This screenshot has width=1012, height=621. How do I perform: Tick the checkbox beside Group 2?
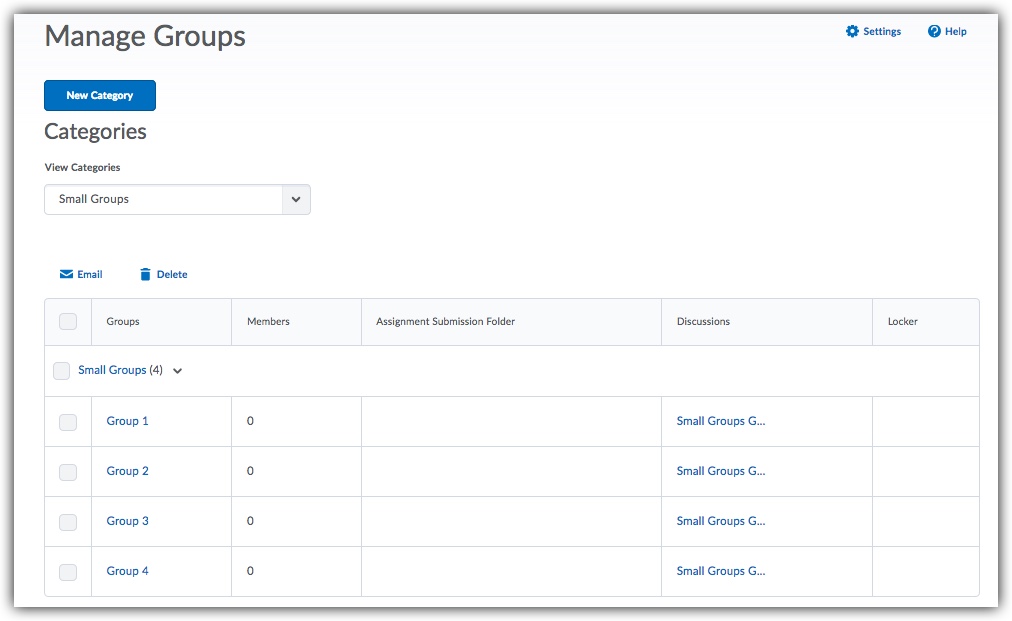coord(68,472)
